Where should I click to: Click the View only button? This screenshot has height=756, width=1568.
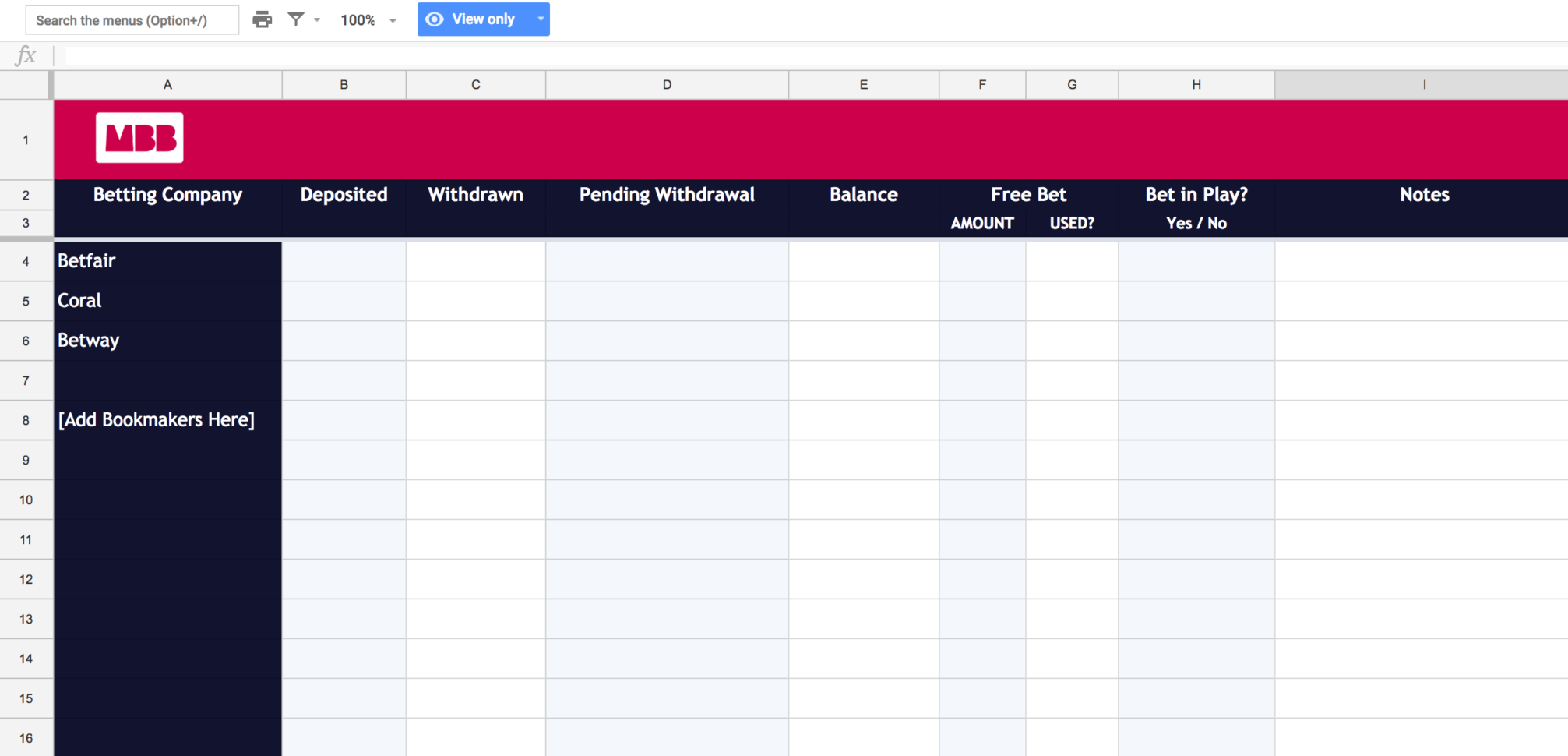[475, 19]
